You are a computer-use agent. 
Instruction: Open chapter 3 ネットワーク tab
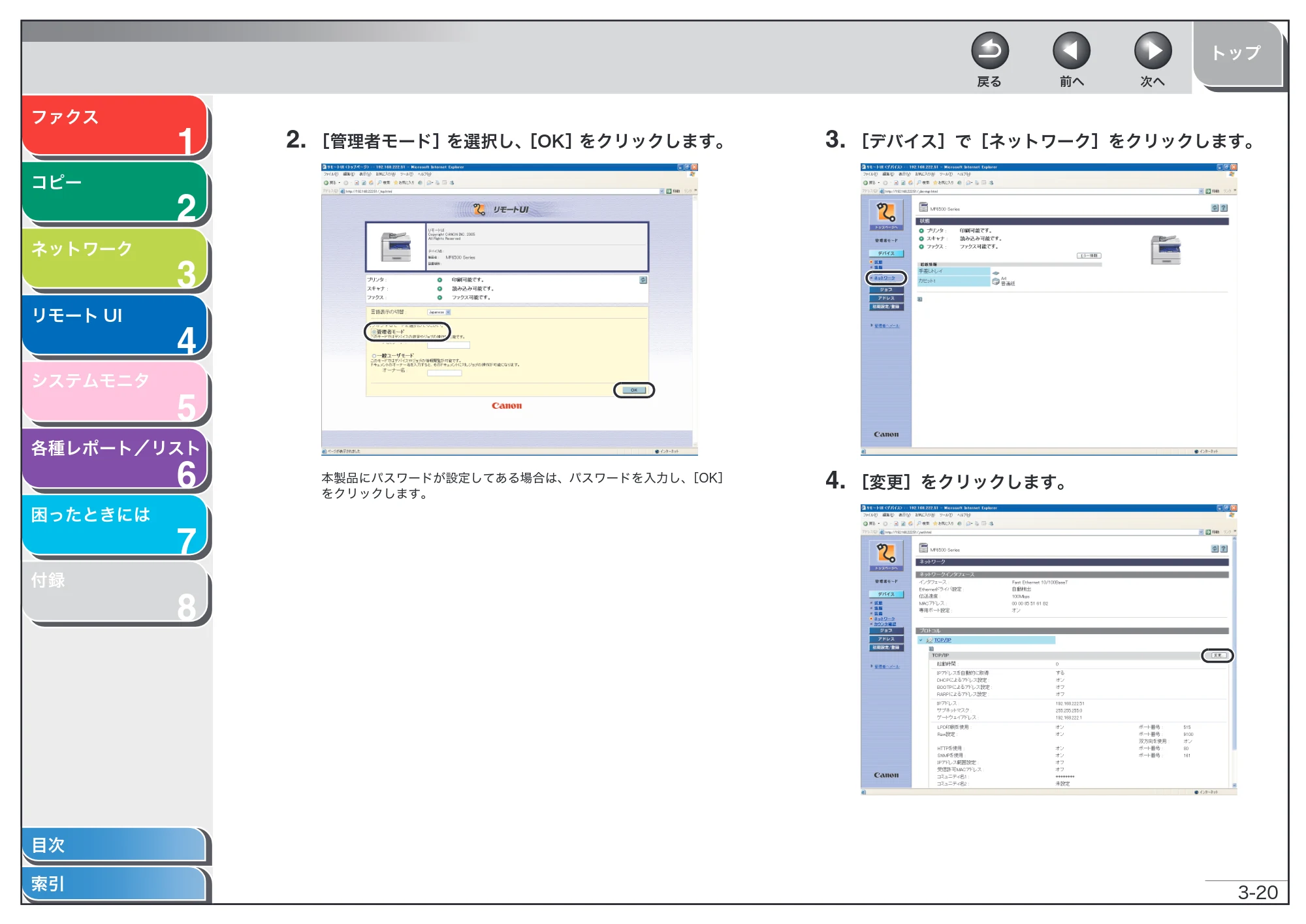pyautogui.click(x=114, y=259)
